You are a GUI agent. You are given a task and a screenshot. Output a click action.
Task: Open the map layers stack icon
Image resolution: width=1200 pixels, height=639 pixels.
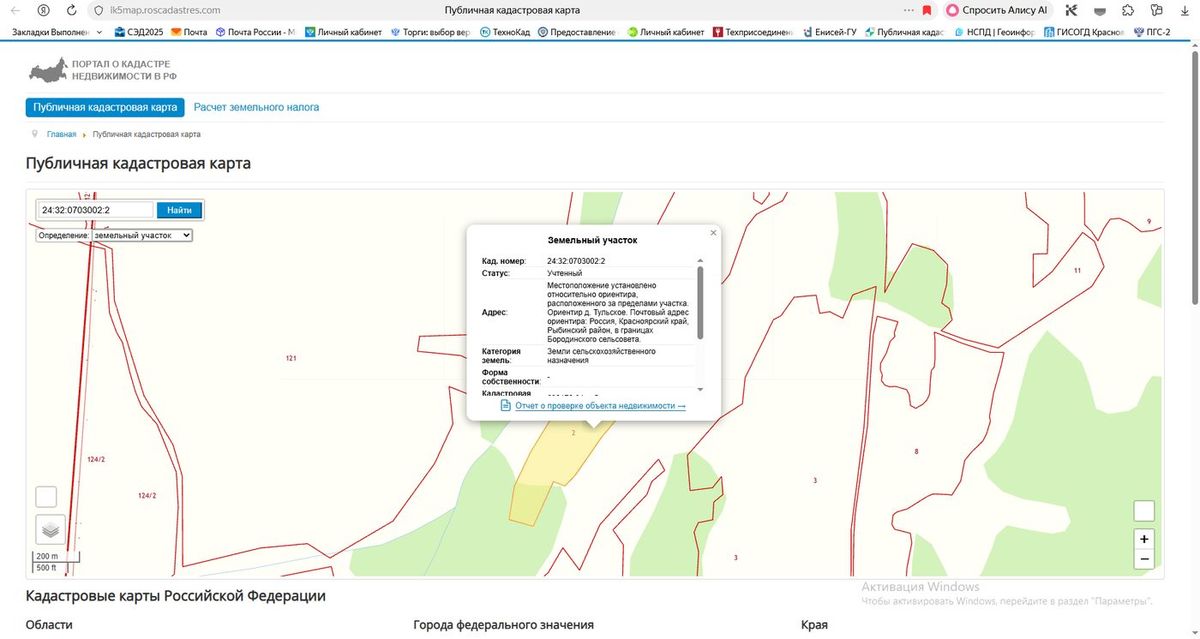50,529
